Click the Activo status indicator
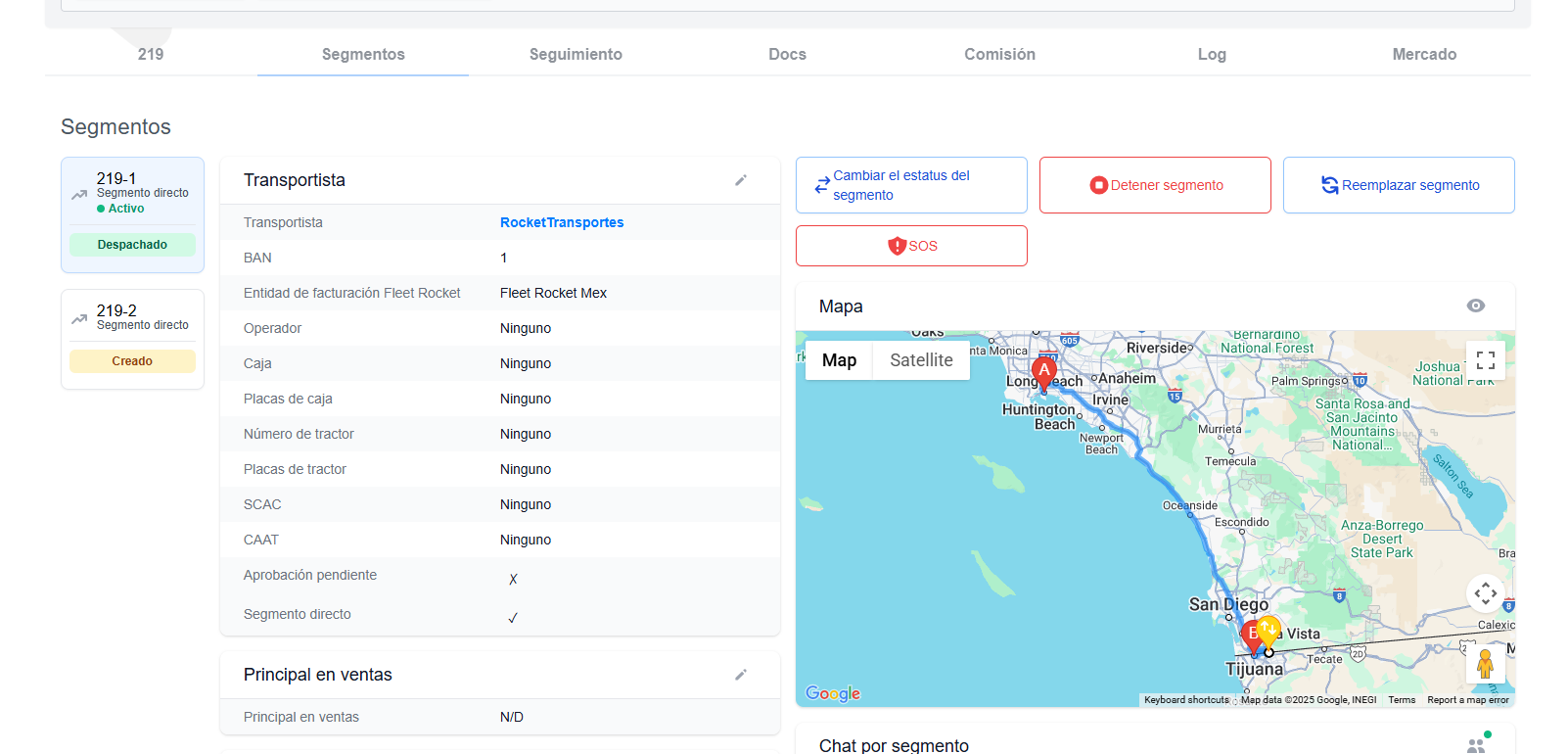The image size is (1568, 754). [120, 209]
